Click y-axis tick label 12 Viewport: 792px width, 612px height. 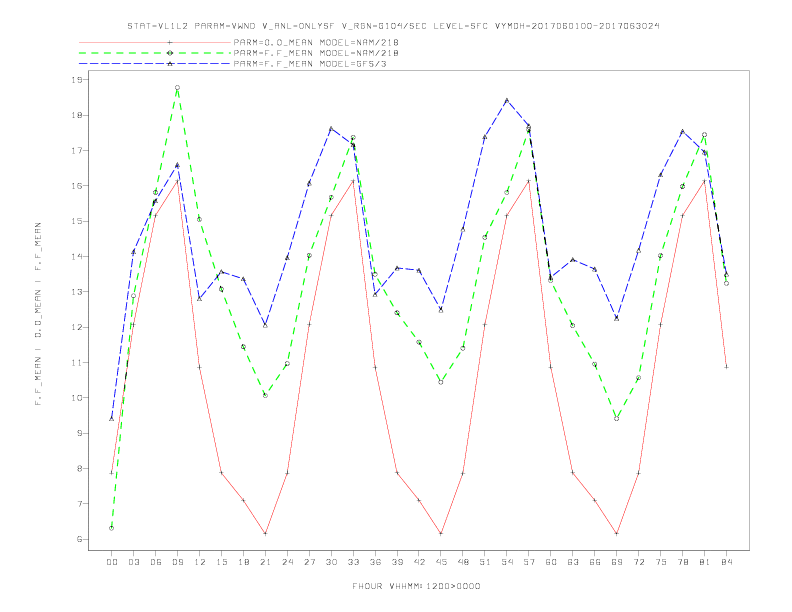[77, 327]
